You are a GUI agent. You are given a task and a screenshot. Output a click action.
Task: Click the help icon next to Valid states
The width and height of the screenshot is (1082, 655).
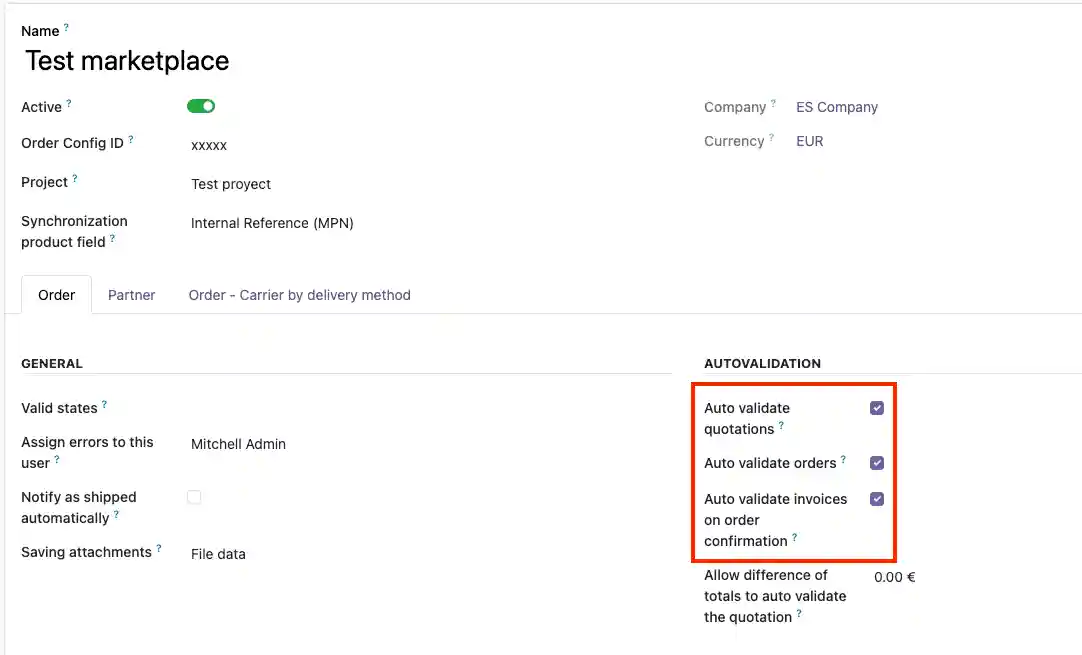tap(104, 405)
